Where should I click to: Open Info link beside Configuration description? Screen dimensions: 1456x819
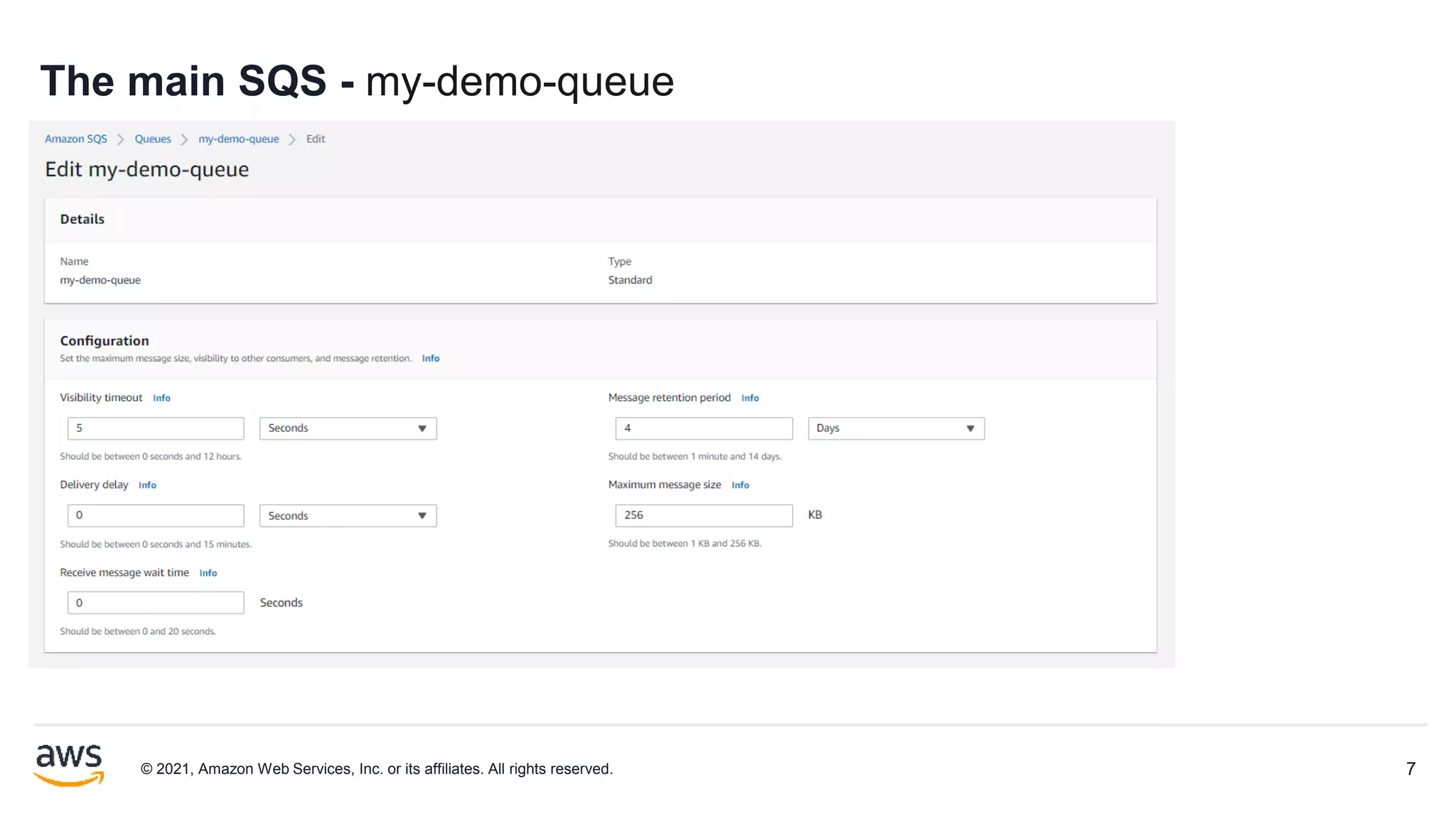click(430, 358)
